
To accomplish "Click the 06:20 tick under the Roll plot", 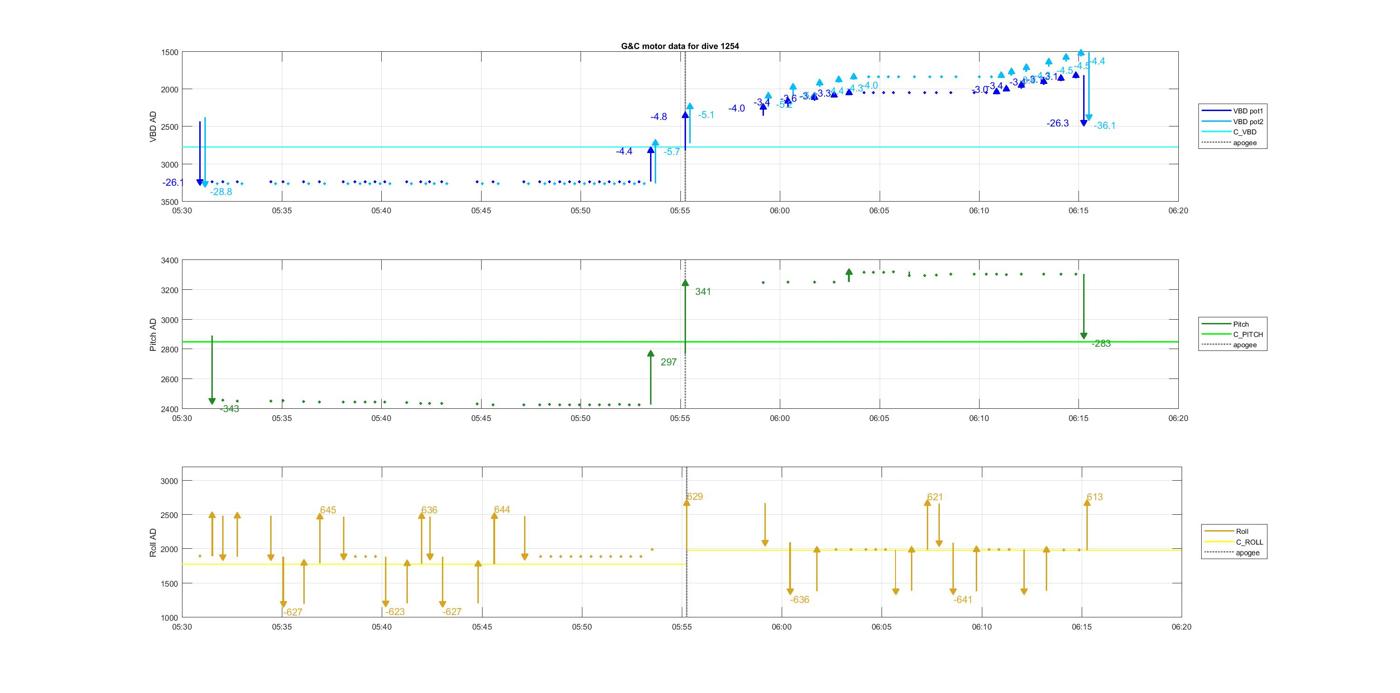I will pyautogui.click(x=1180, y=627).
